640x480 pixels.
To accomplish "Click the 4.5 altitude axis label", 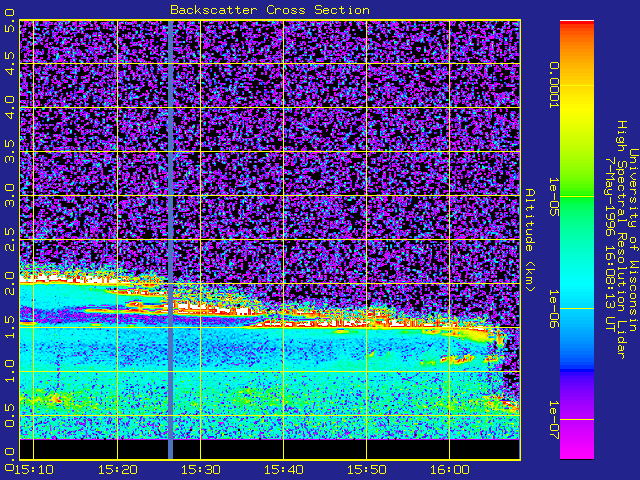I will pos(9,64).
